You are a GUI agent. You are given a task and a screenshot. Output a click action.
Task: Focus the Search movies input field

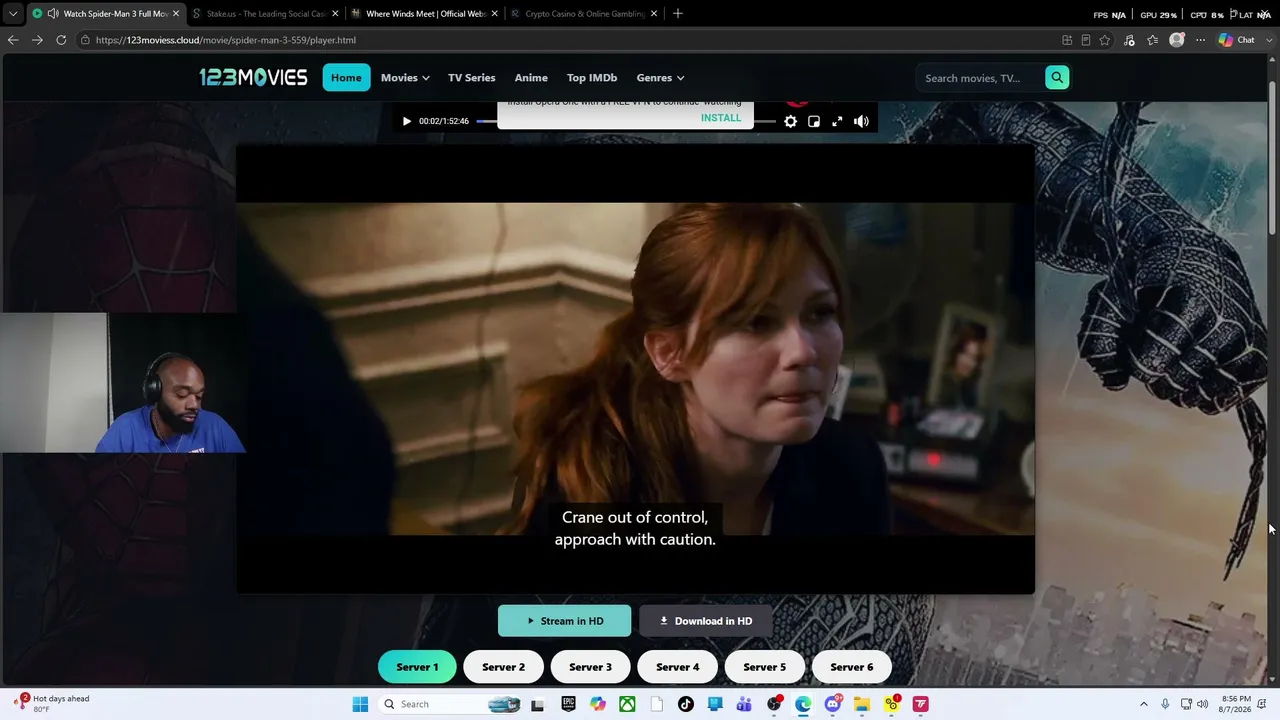(x=980, y=78)
